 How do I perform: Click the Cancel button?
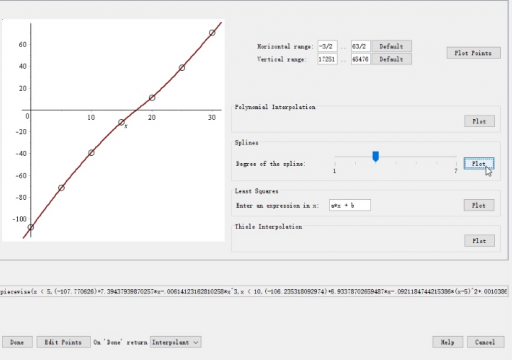coord(485,342)
